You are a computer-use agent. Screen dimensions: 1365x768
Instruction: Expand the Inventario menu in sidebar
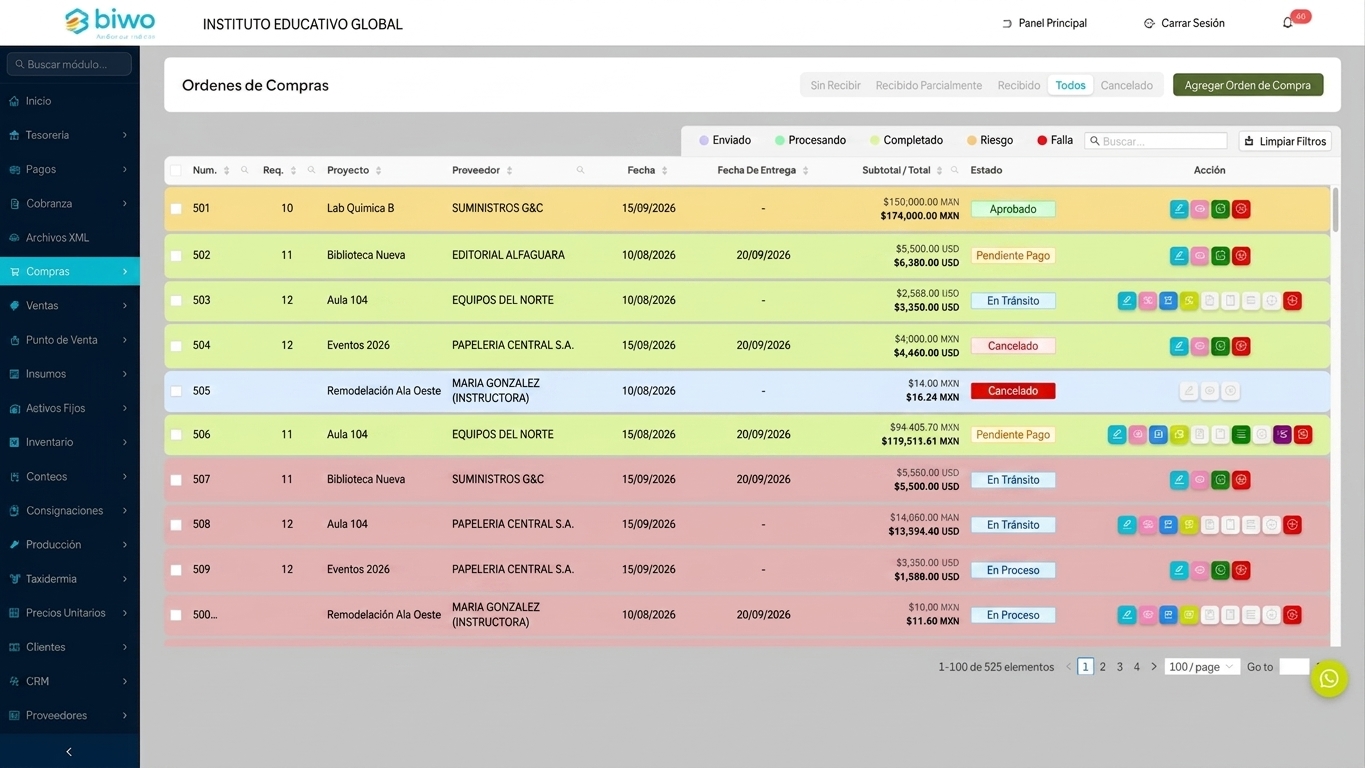point(69,442)
